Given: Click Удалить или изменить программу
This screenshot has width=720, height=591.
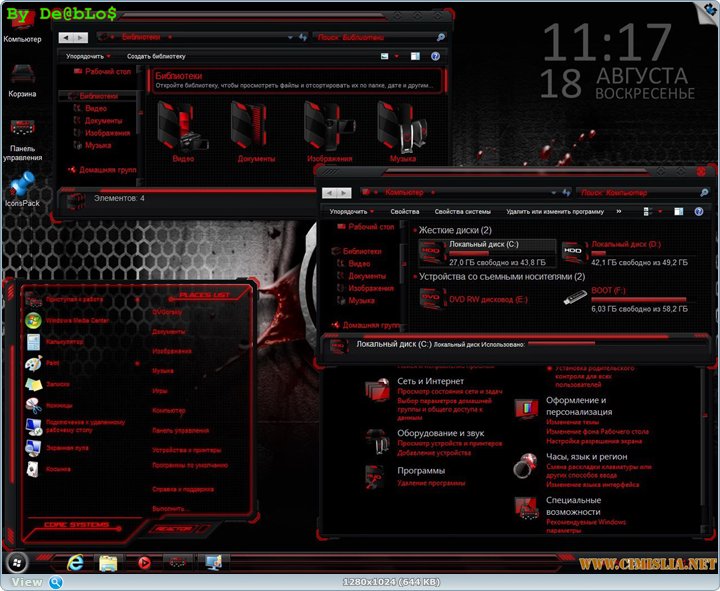Looking at the screenshot, I should (x=554, y=212).
